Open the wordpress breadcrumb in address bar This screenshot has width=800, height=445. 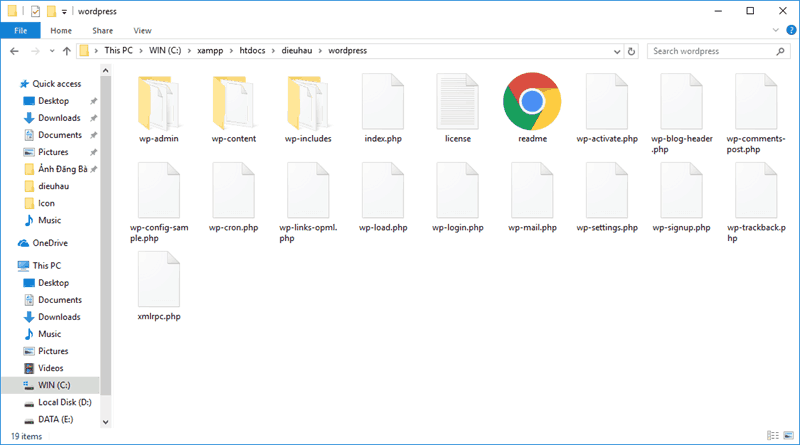[347, 51]
